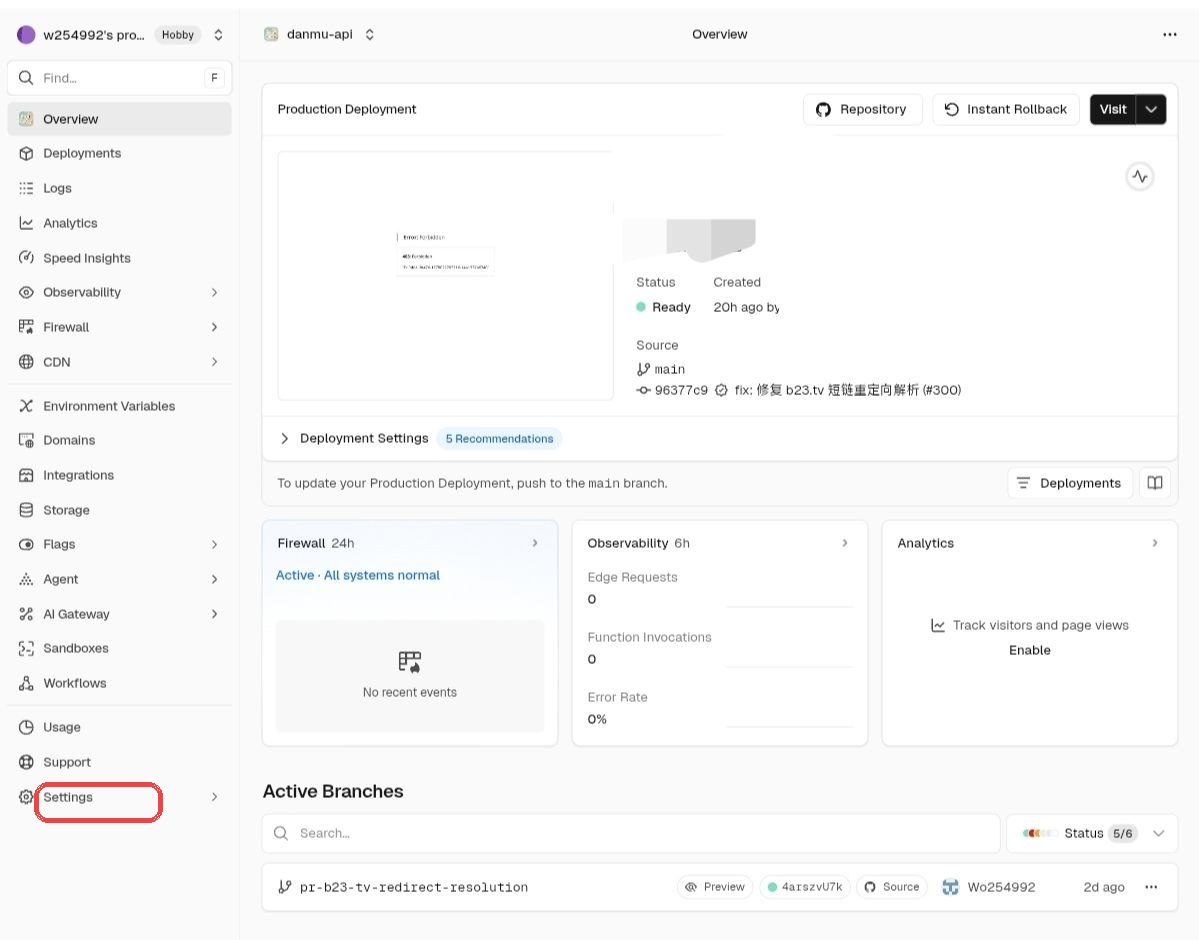The width and height of the screenshot is (1199, 940).
Task: Expand the Settings sidebar chevron
Action: (215, 796)
